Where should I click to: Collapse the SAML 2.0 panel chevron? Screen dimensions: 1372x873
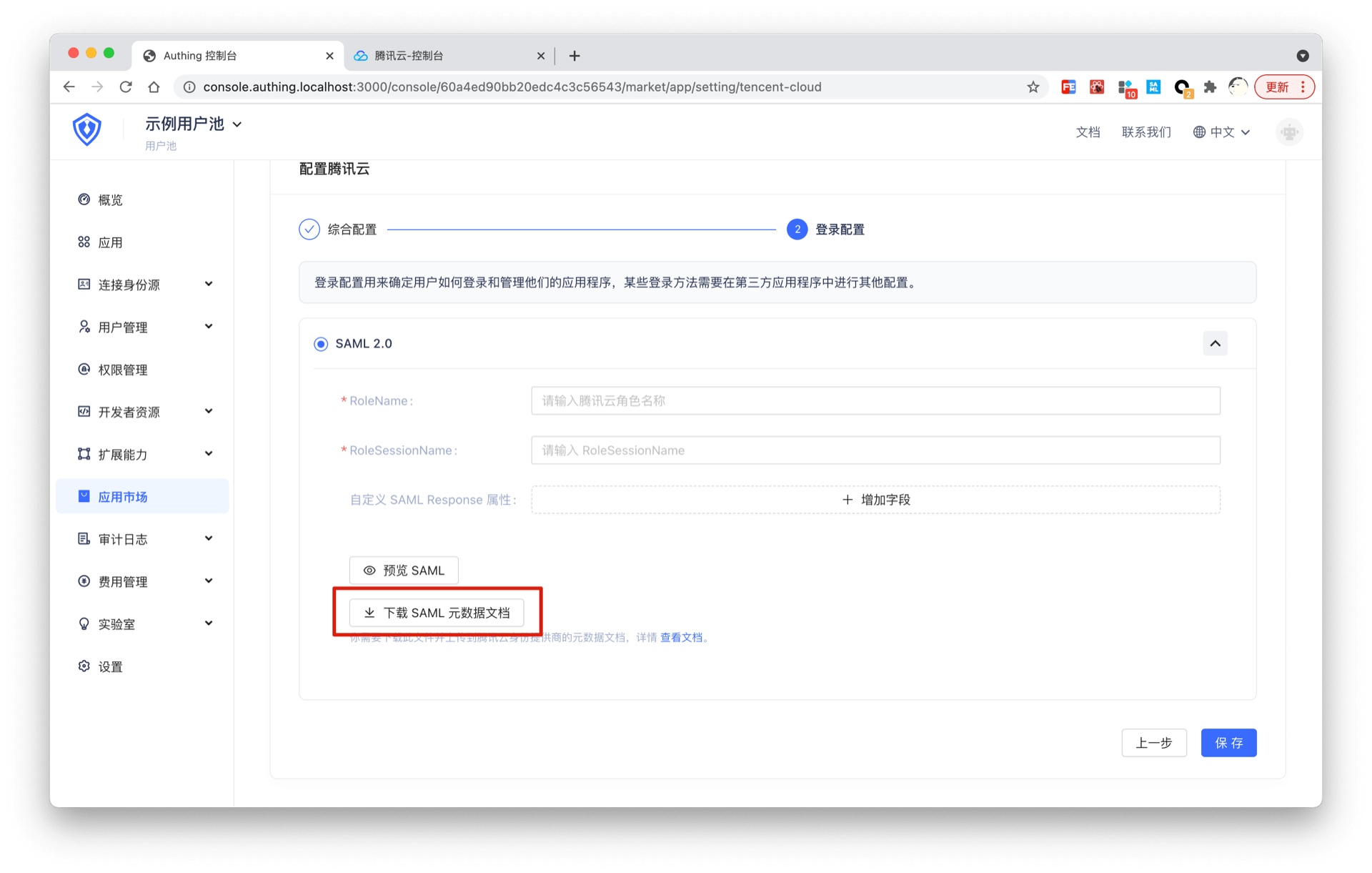coord(1215,344)
